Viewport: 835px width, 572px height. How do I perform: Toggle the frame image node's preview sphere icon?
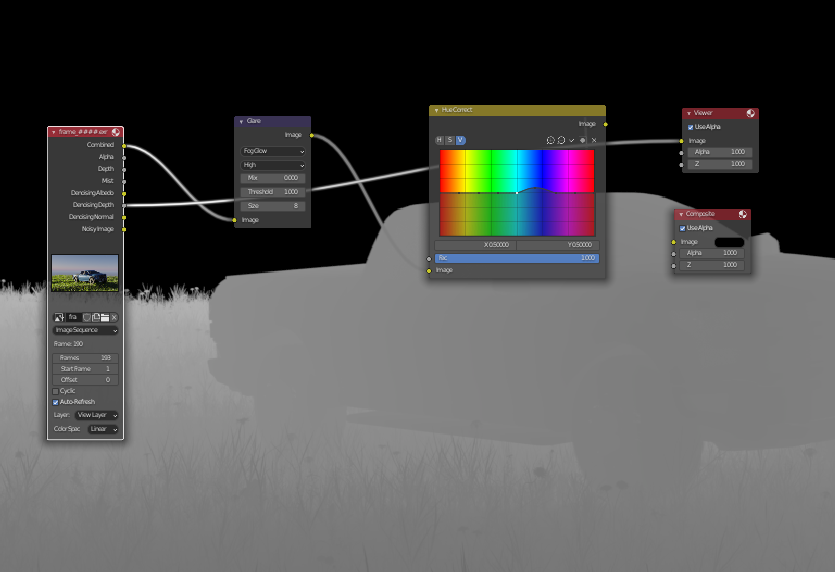point(116,132)
